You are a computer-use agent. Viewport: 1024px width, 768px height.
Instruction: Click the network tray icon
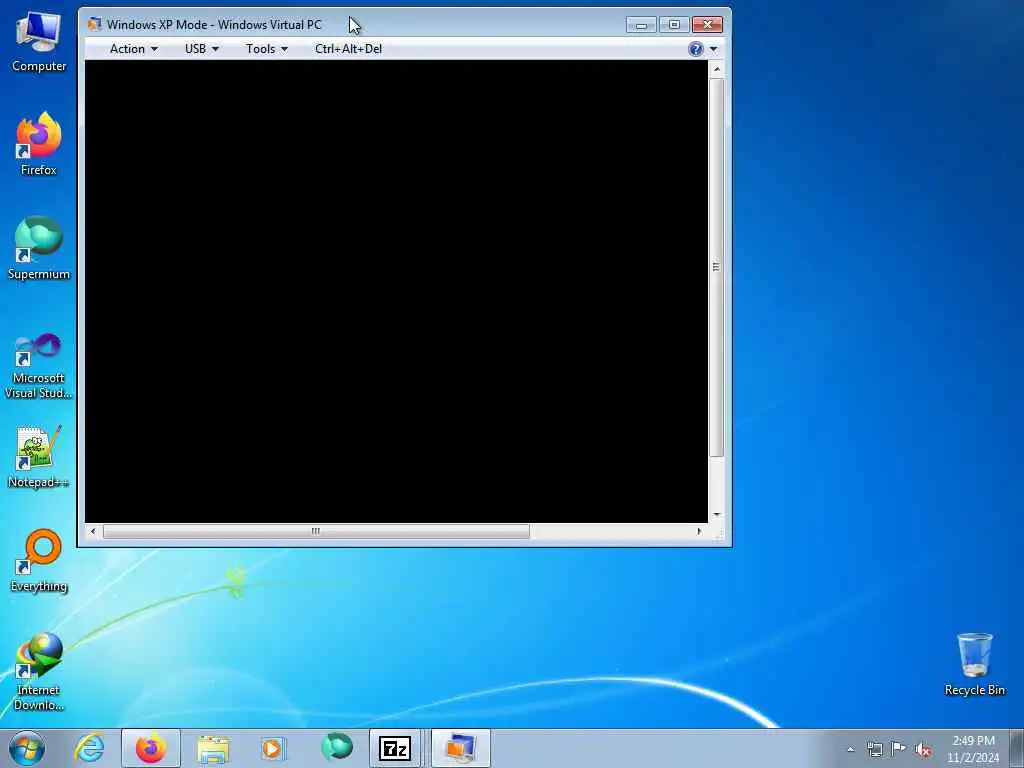874,749
